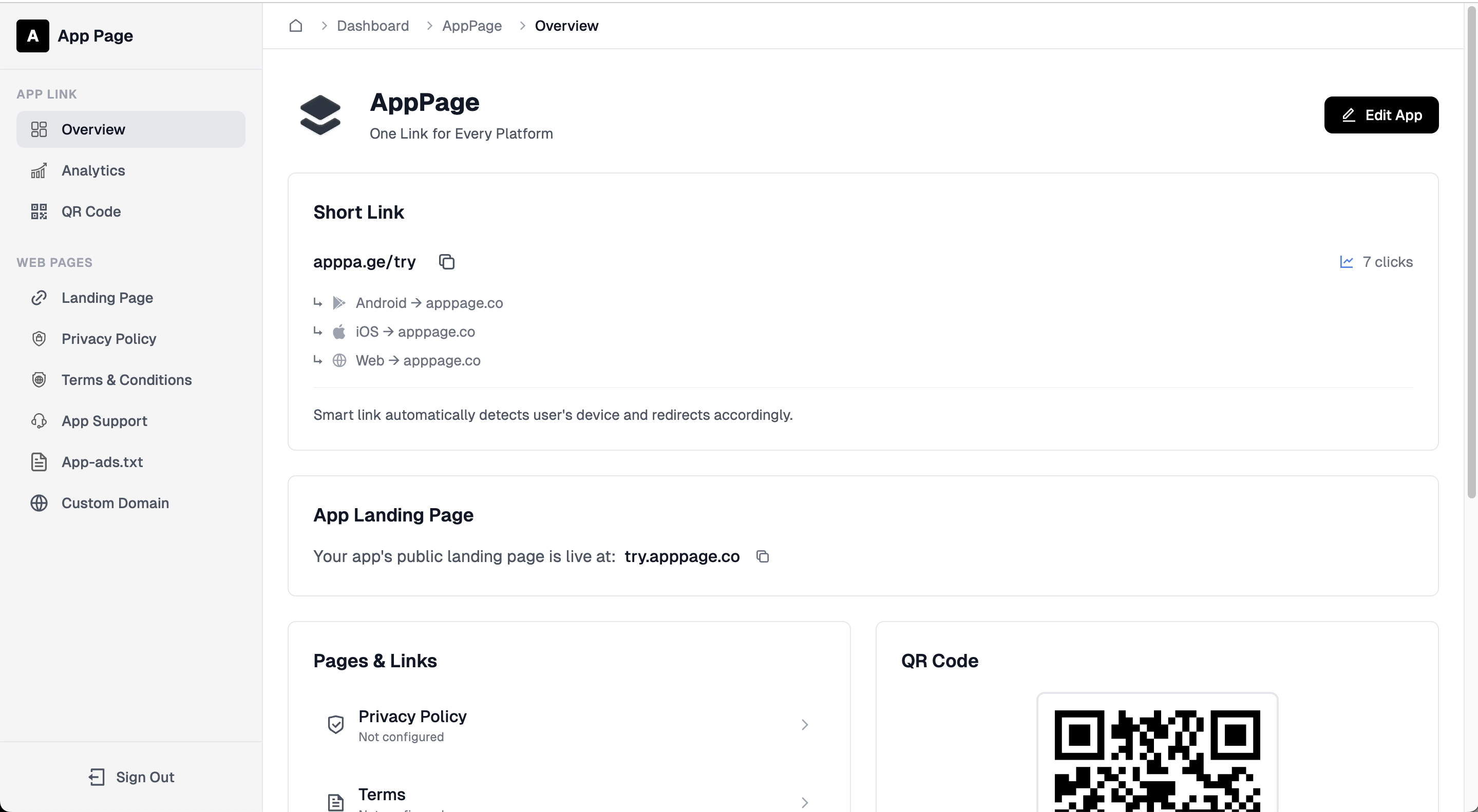Screen dimensions: 1478x812
Task: Open Terms & Conditions sidebar item
Action: [x=126, y=380]
